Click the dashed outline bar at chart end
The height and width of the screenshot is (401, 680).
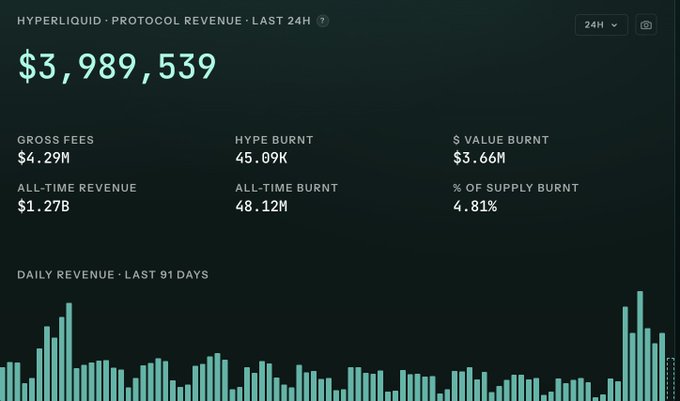click(x=670, y=379)
